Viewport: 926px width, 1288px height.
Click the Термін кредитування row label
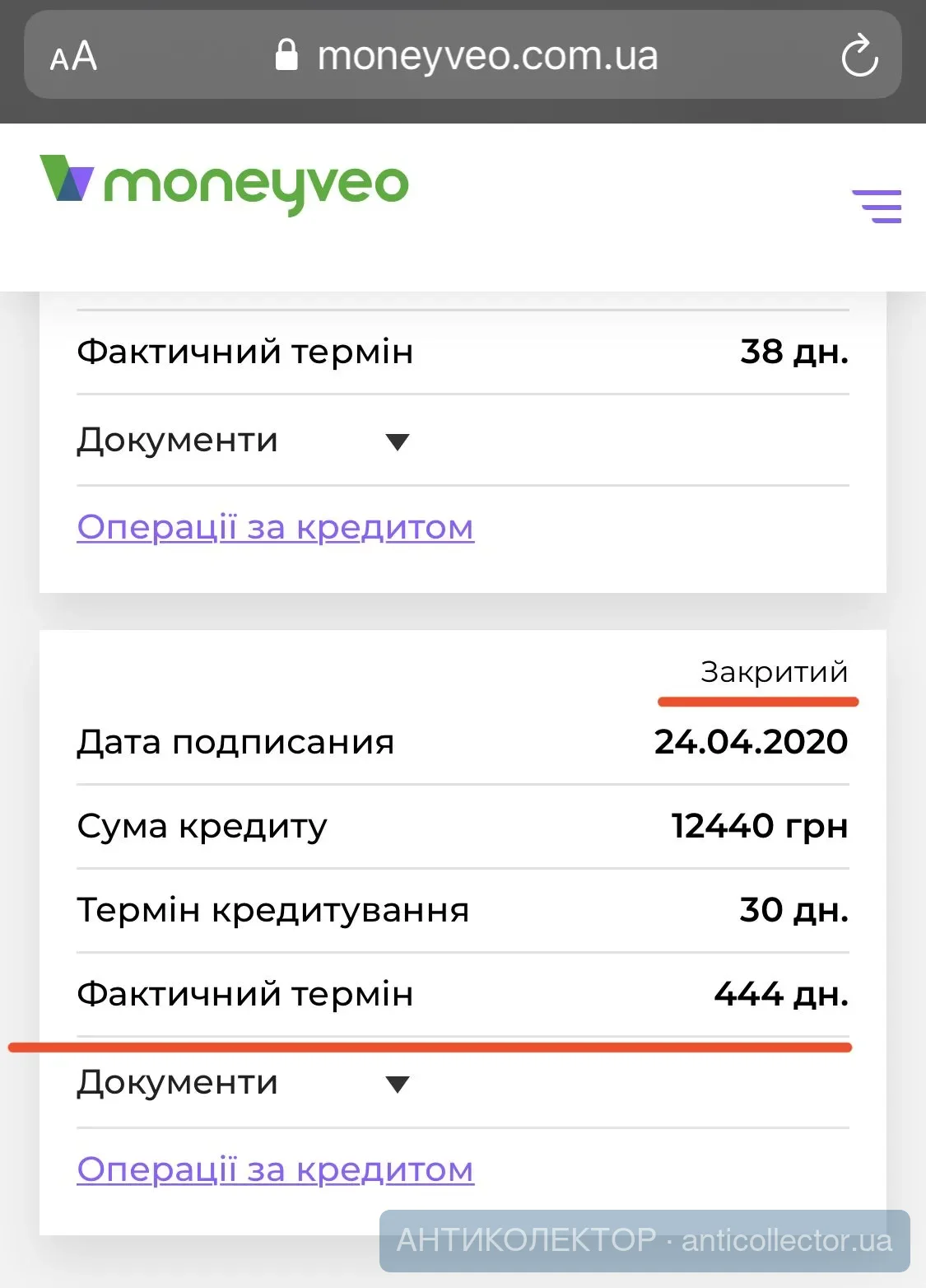click(x=272, y=910)
